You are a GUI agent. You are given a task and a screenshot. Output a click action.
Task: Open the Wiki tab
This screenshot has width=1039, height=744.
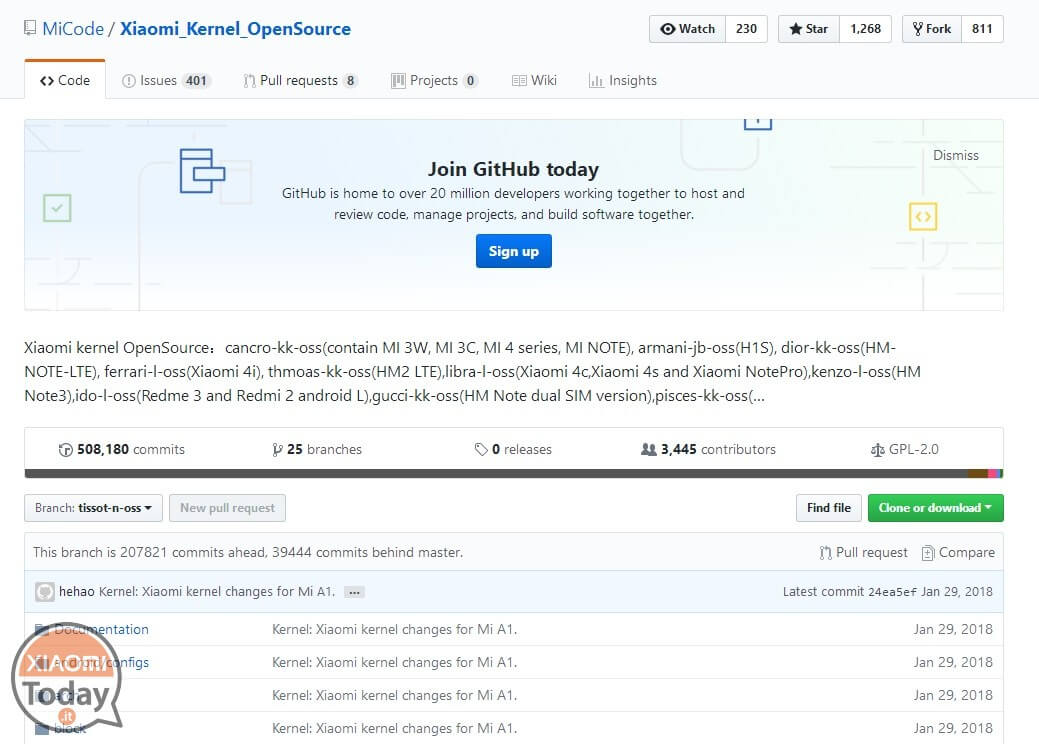(x=534, y=81)
